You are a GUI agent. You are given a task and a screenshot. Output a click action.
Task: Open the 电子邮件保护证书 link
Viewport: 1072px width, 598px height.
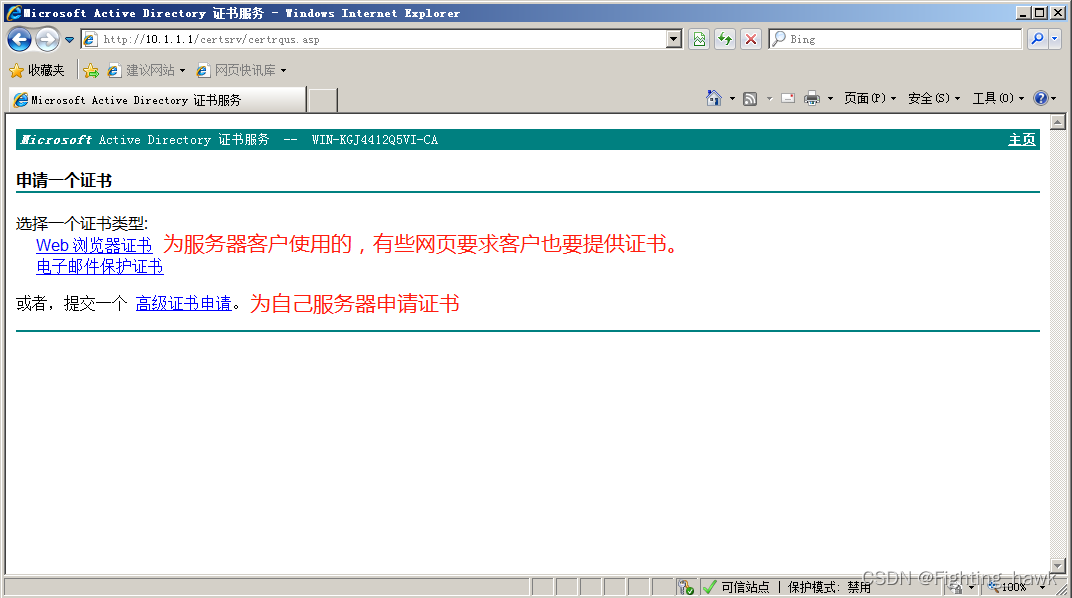click(100, 267)
